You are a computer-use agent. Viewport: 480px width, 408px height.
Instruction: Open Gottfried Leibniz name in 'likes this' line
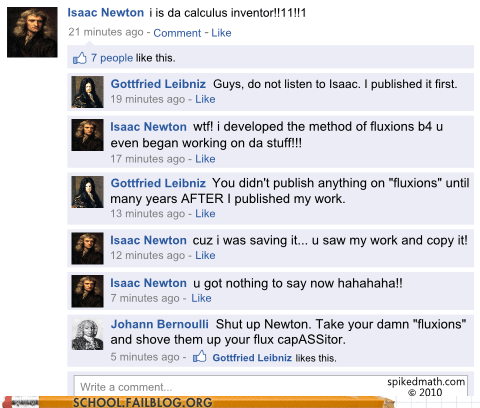(252, 358)
